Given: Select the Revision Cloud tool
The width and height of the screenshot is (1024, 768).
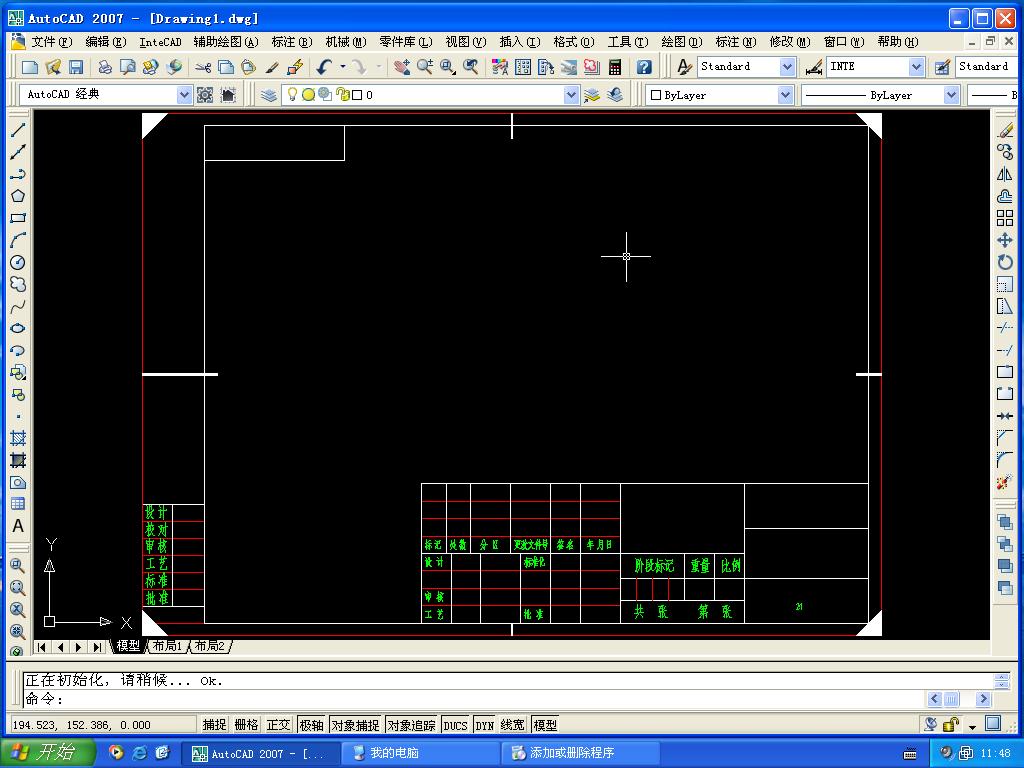Looking at the screenshot, I should [x=18, y=284].
